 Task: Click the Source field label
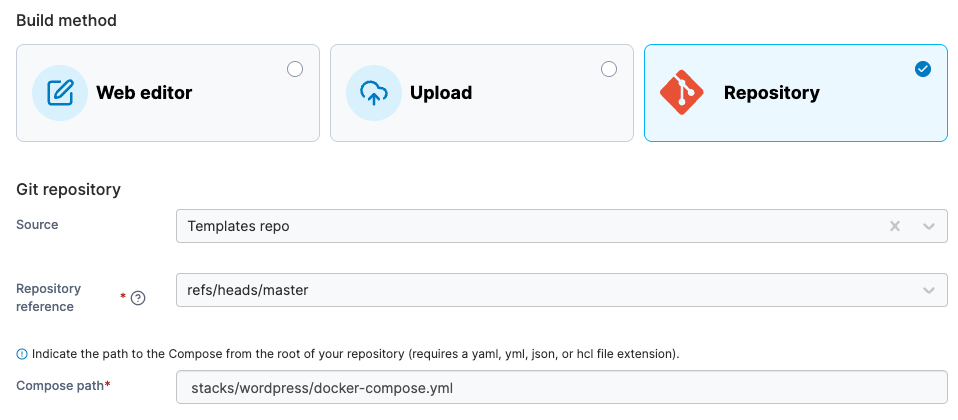[x=37, y=224]
